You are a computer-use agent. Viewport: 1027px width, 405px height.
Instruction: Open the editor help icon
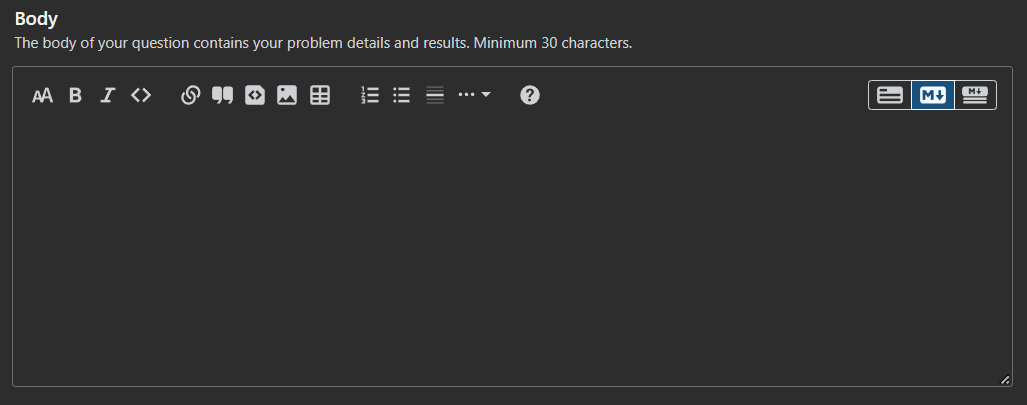tap(530, 96)
